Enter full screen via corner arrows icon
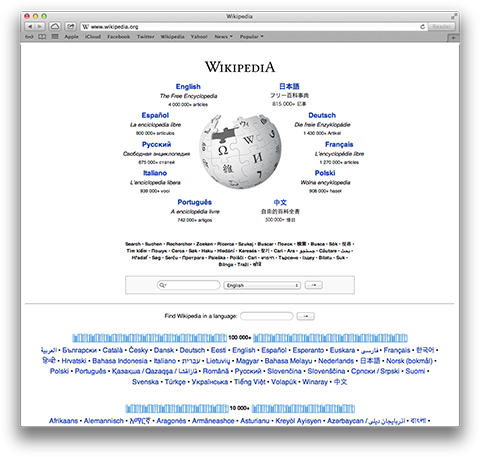The height and width of the screenshot is (457, 480). tap(454, 16)
